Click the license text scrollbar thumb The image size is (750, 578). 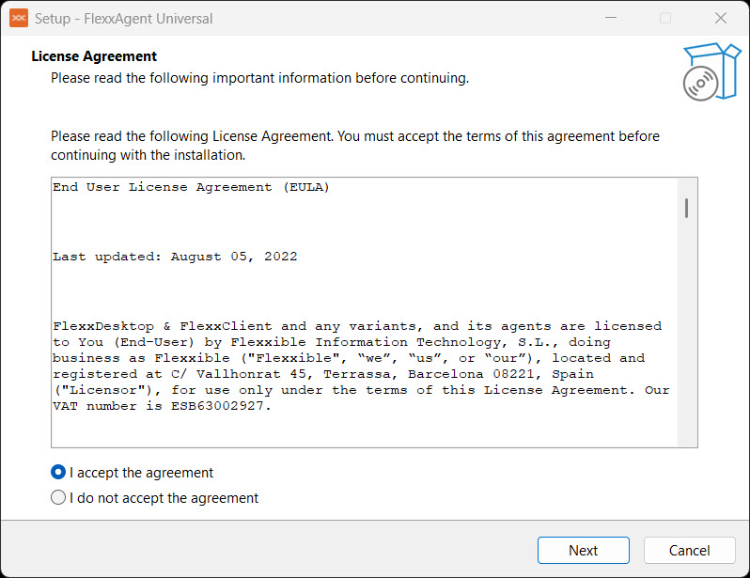[686, 208]
